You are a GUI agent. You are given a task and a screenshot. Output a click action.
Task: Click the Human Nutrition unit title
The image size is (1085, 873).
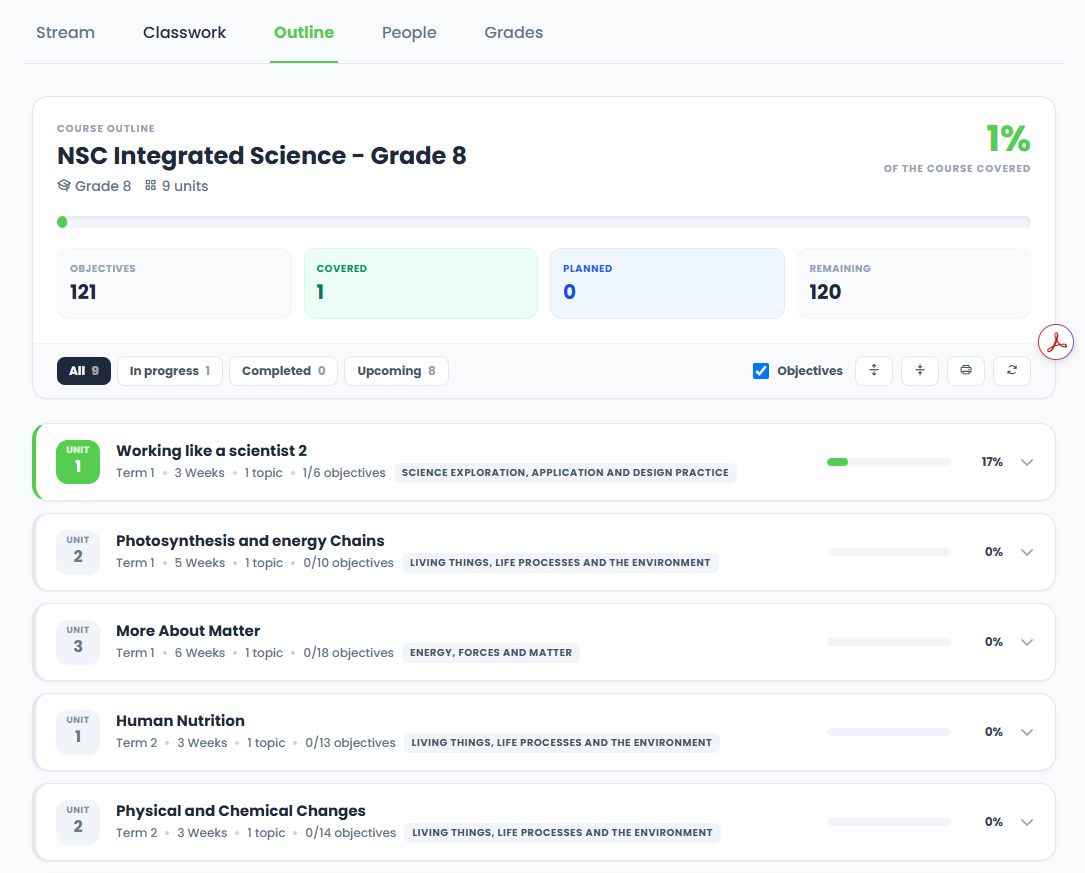[180, 720]
